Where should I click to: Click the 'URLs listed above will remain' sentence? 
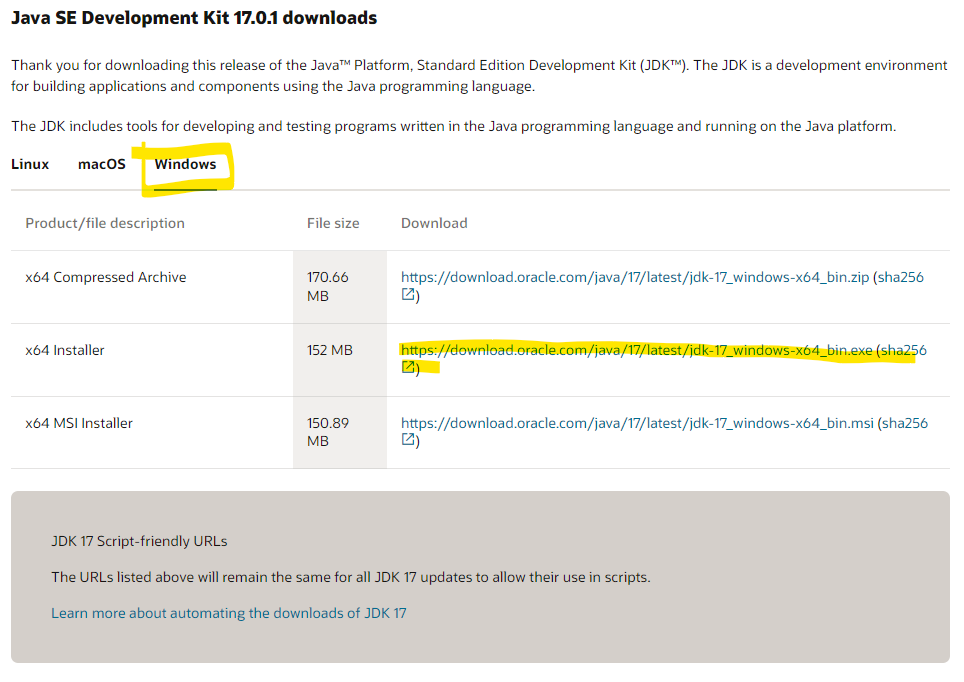[350, 577]
